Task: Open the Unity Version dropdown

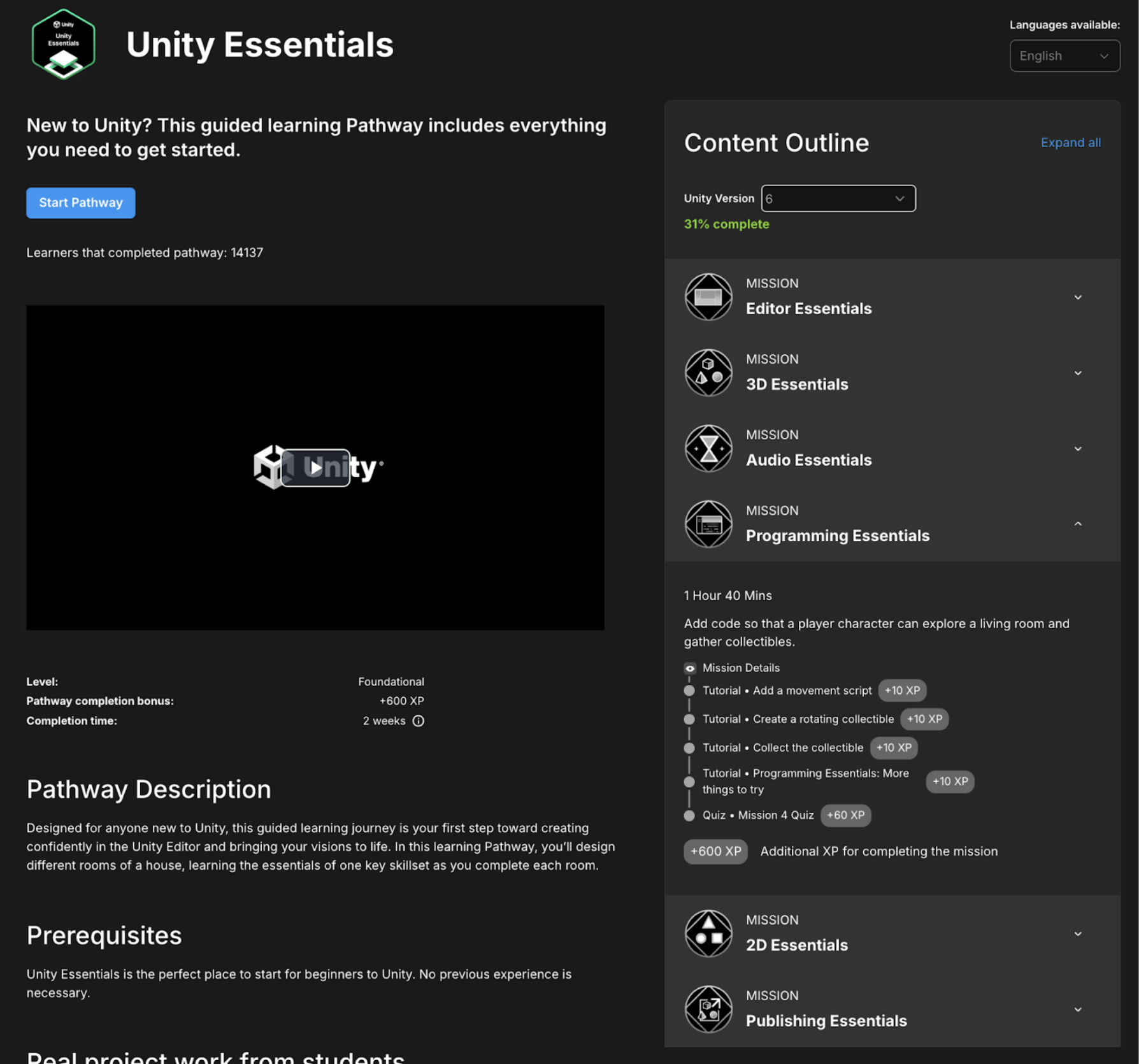Action: click(838, 199)
